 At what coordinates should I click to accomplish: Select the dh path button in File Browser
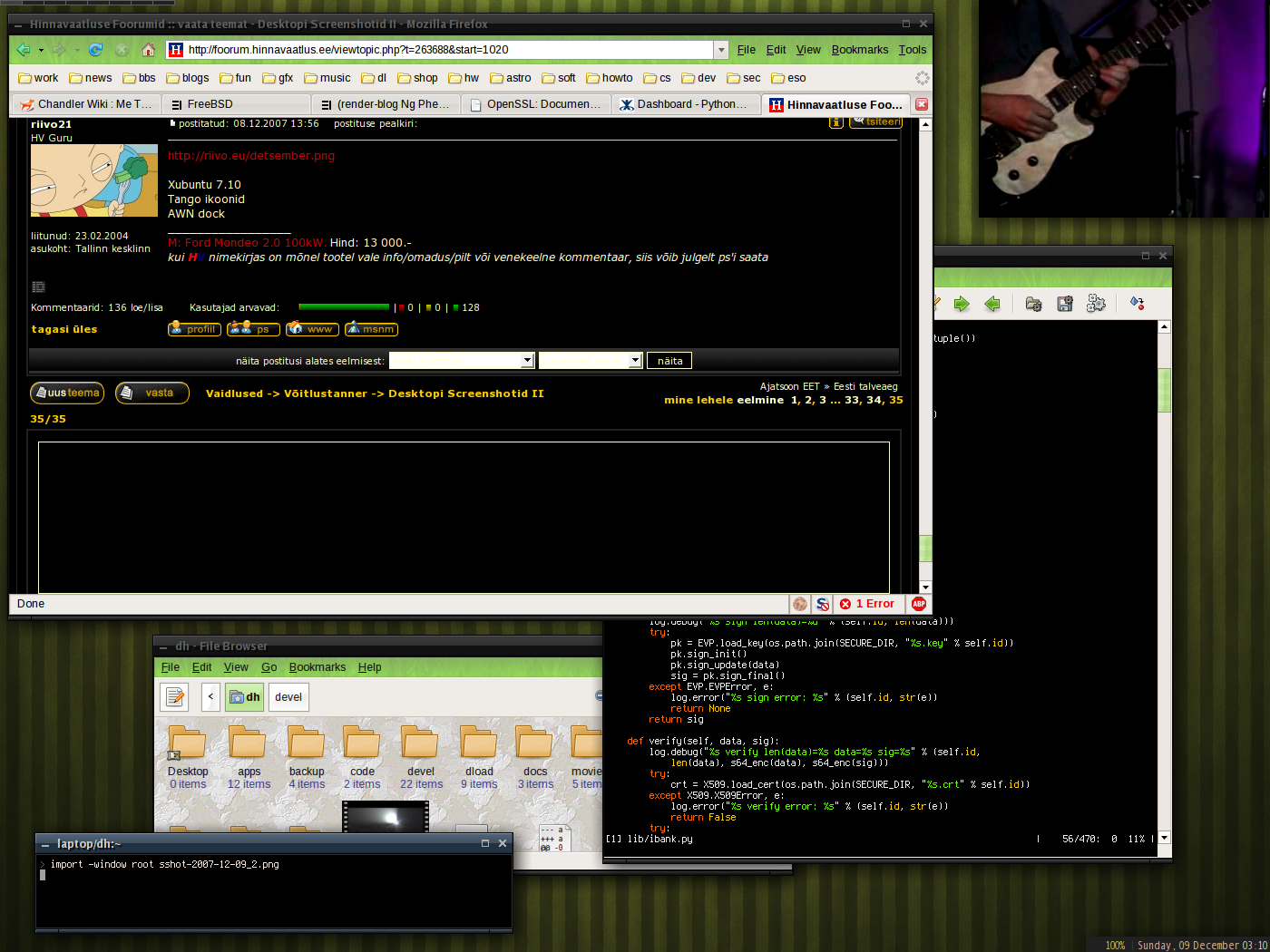245,697
